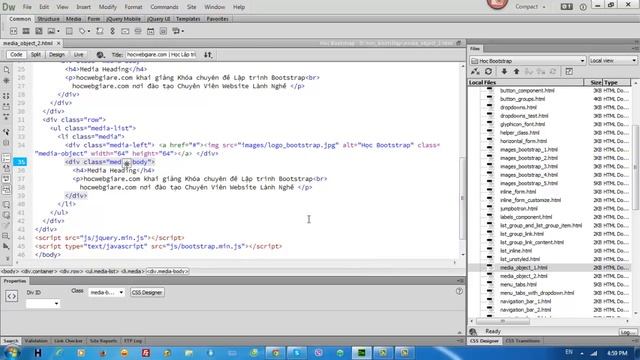Switch to the CSS Transitions tab
Viewport: 640px width, 360px height.
tap(522, 341)
